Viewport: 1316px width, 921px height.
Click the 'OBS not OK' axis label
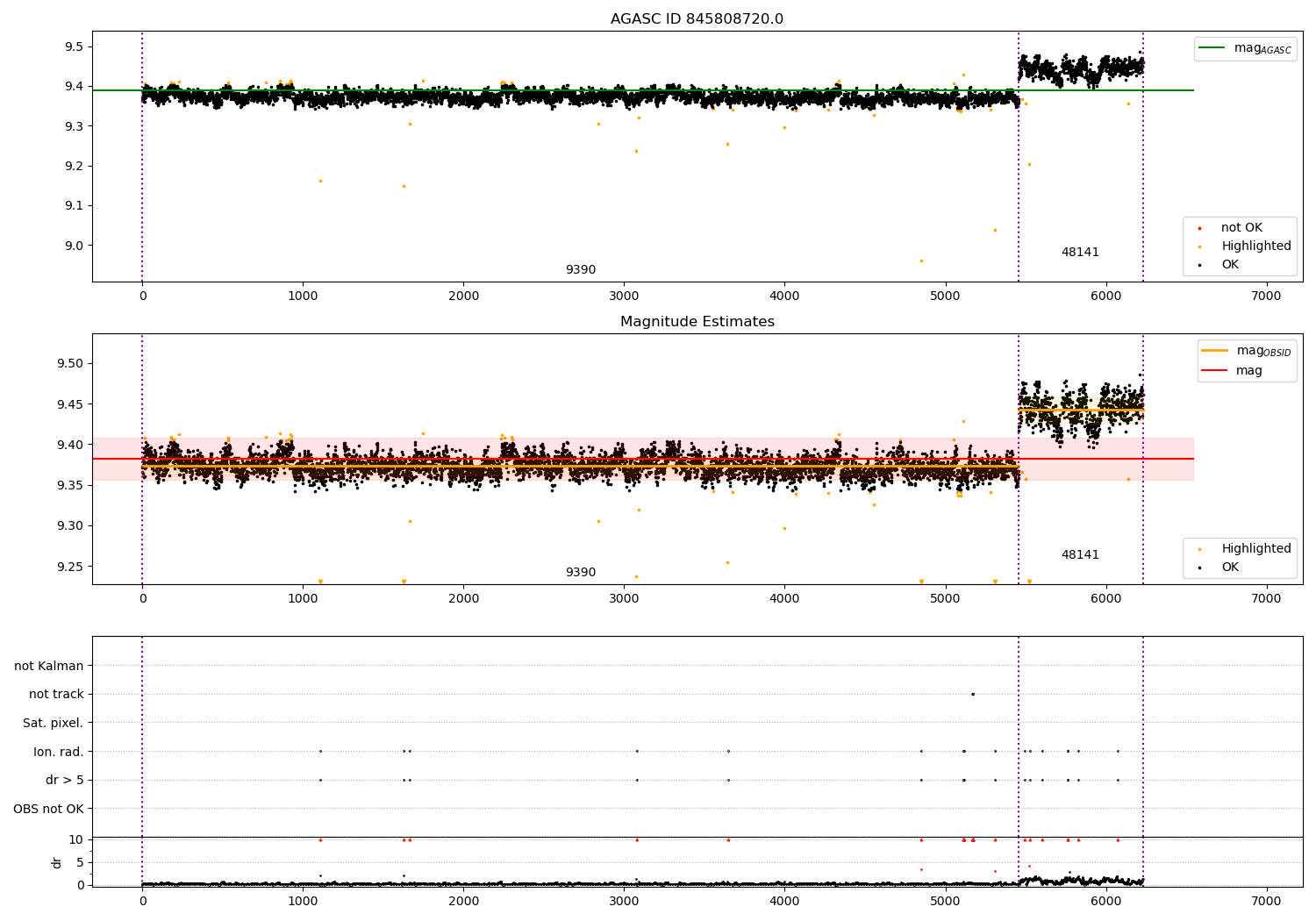tap(48, 809)
